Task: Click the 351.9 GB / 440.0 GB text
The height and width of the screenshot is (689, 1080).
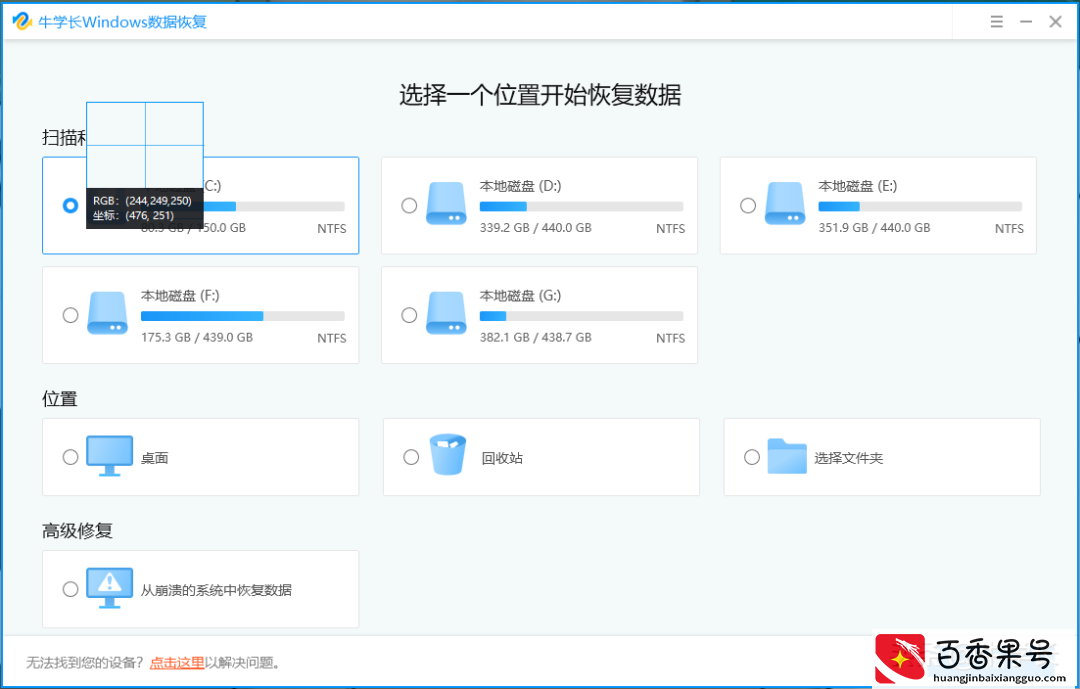Action: pyautogui.click(x=874, y=227)
